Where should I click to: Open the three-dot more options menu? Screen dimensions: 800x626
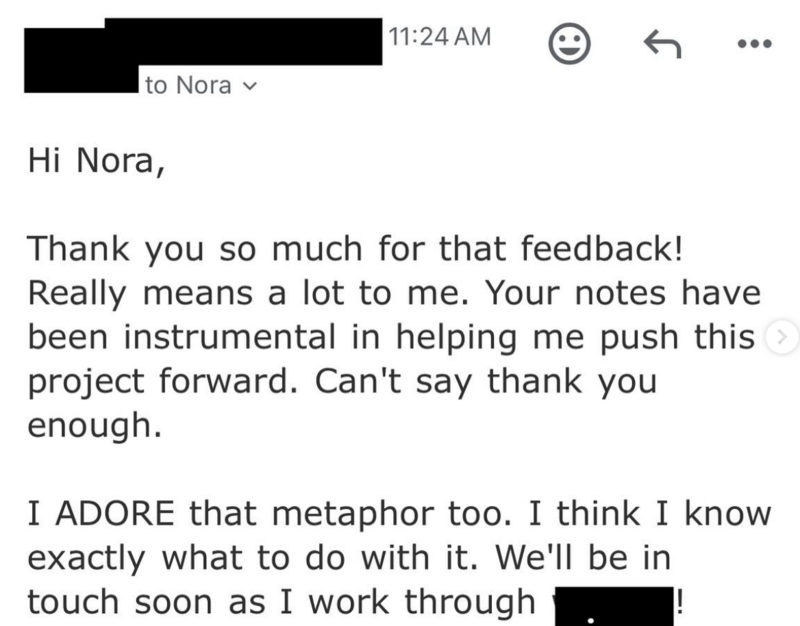tap(755, 44)
